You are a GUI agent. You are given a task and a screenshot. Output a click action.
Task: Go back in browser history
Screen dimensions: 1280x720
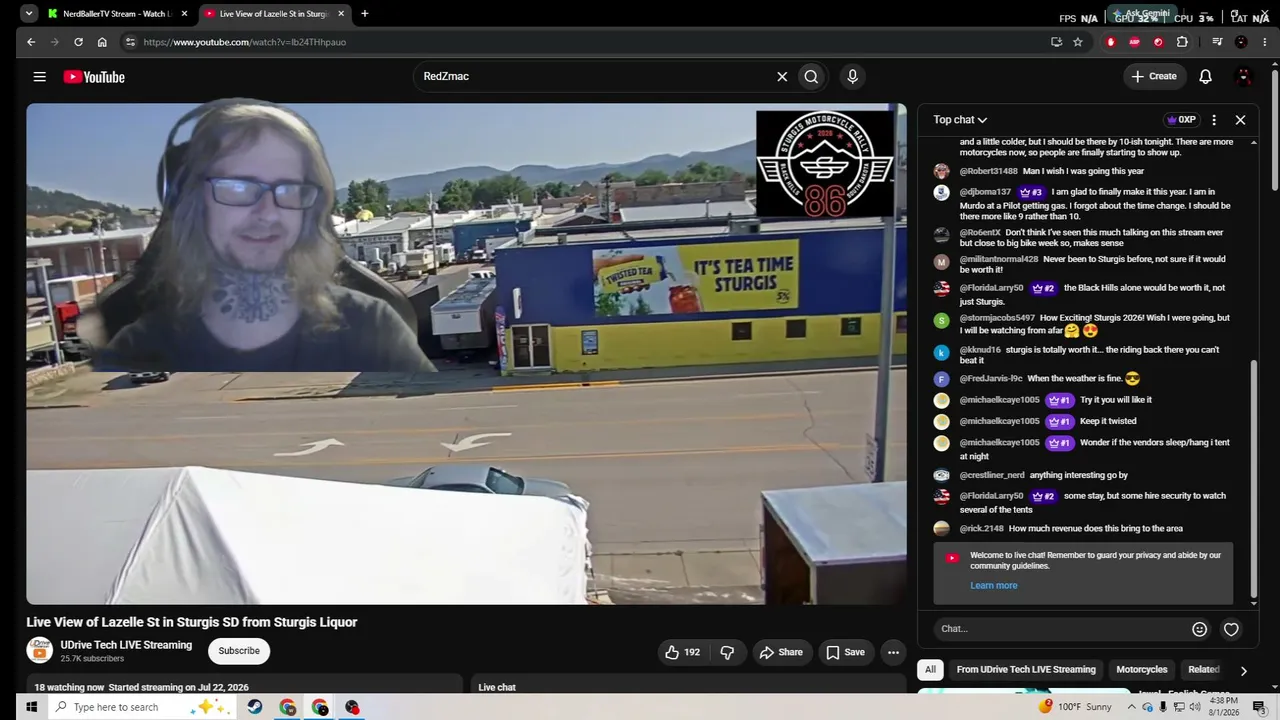click(x=31, y=42)
